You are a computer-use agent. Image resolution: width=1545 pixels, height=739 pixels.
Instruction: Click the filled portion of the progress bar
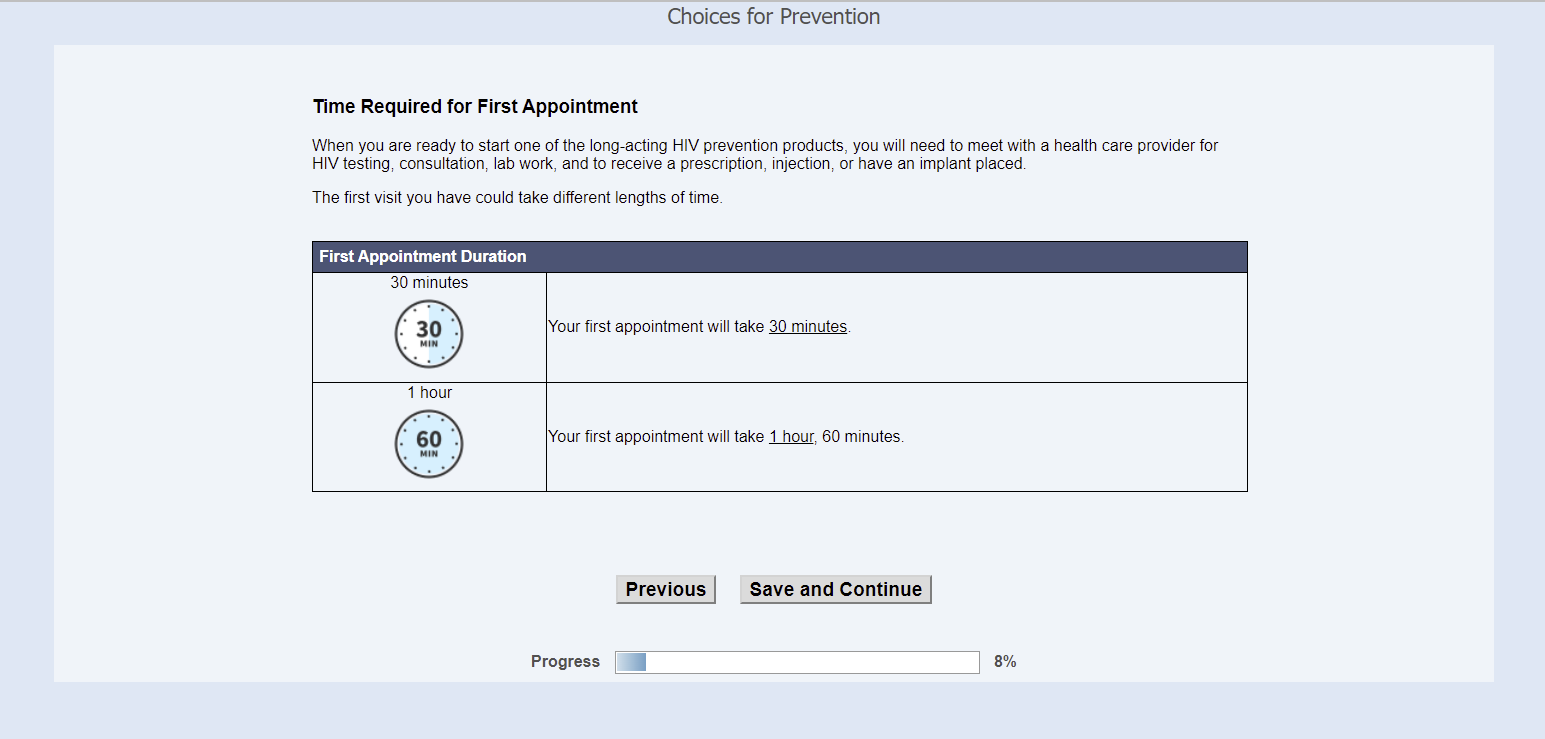(x=630, y=662)
